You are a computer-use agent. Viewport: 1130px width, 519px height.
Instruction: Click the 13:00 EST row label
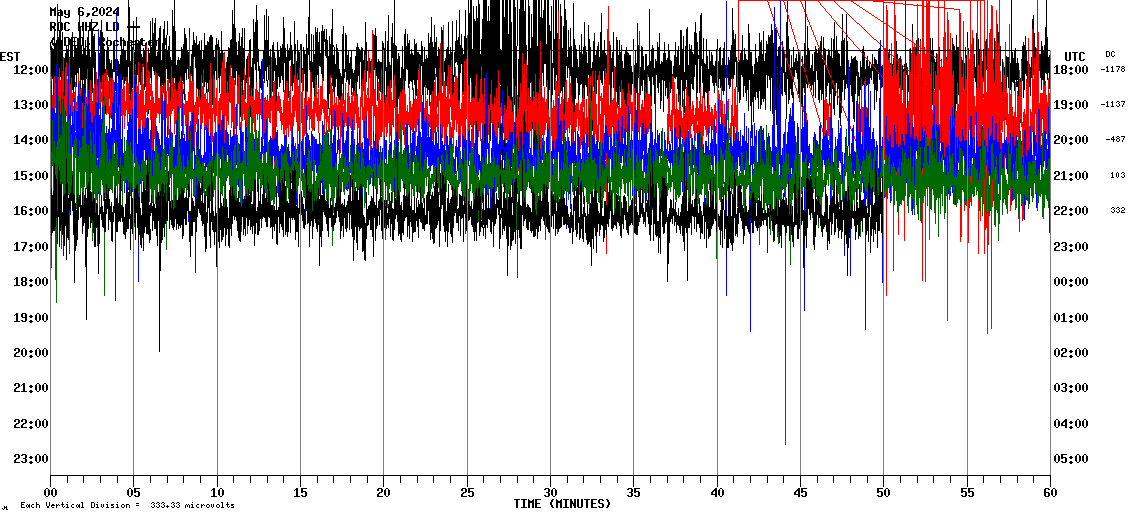[31, 105]
